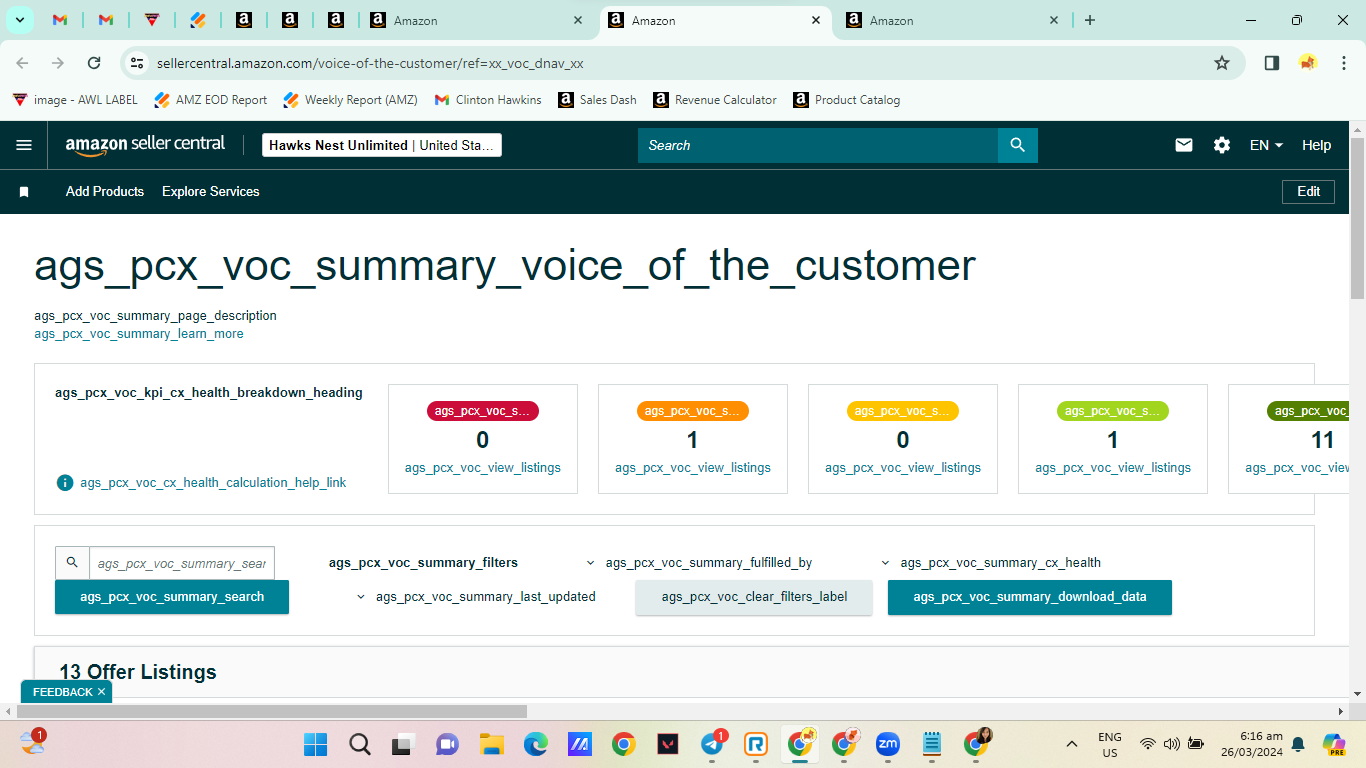
Task: Click the Seller Central top Search field
Action: pyautogui.click(x=818, y=145)
